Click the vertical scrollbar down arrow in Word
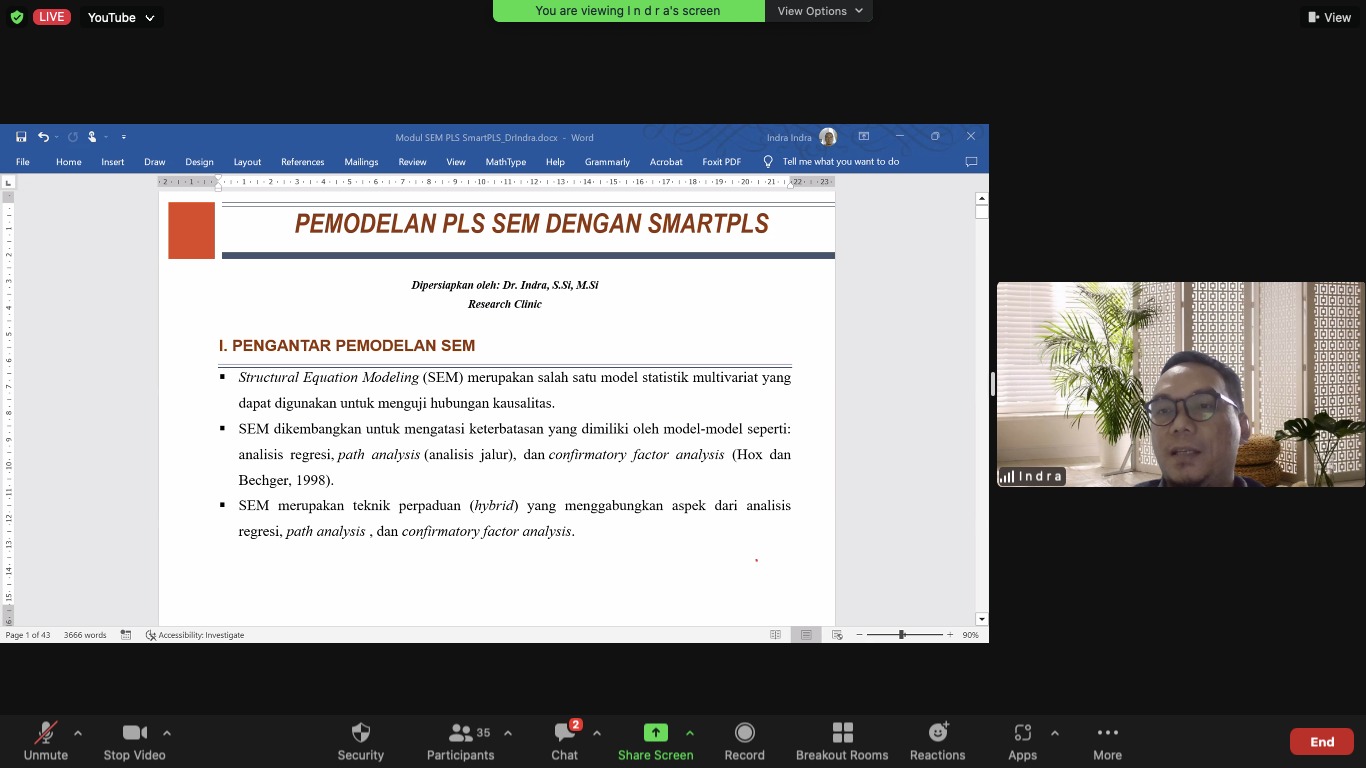 (982, 619)
